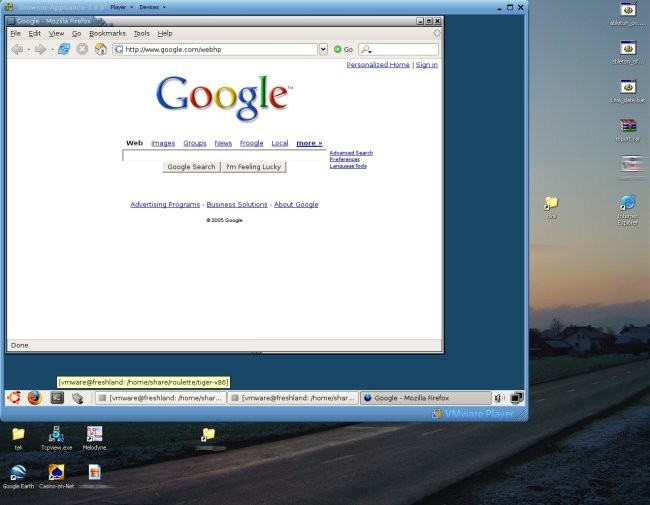Open Business Solutions link
Viewport: 650px width, 505px height.
click(237, 204)
